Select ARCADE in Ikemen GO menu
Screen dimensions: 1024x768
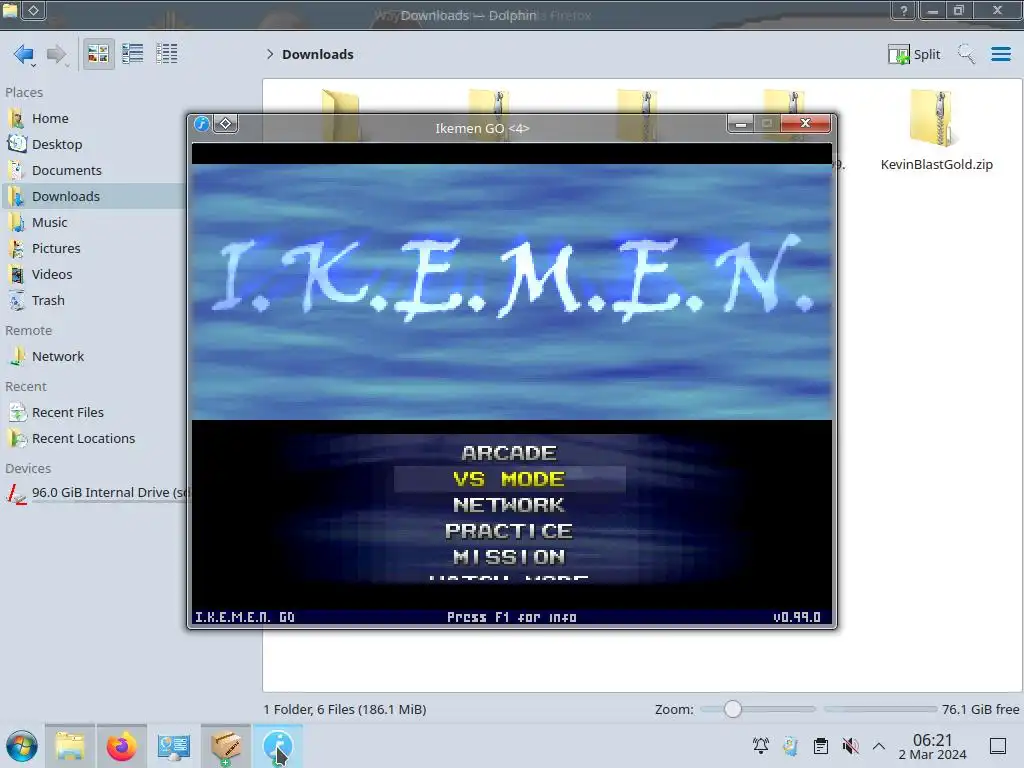point(509,453)
